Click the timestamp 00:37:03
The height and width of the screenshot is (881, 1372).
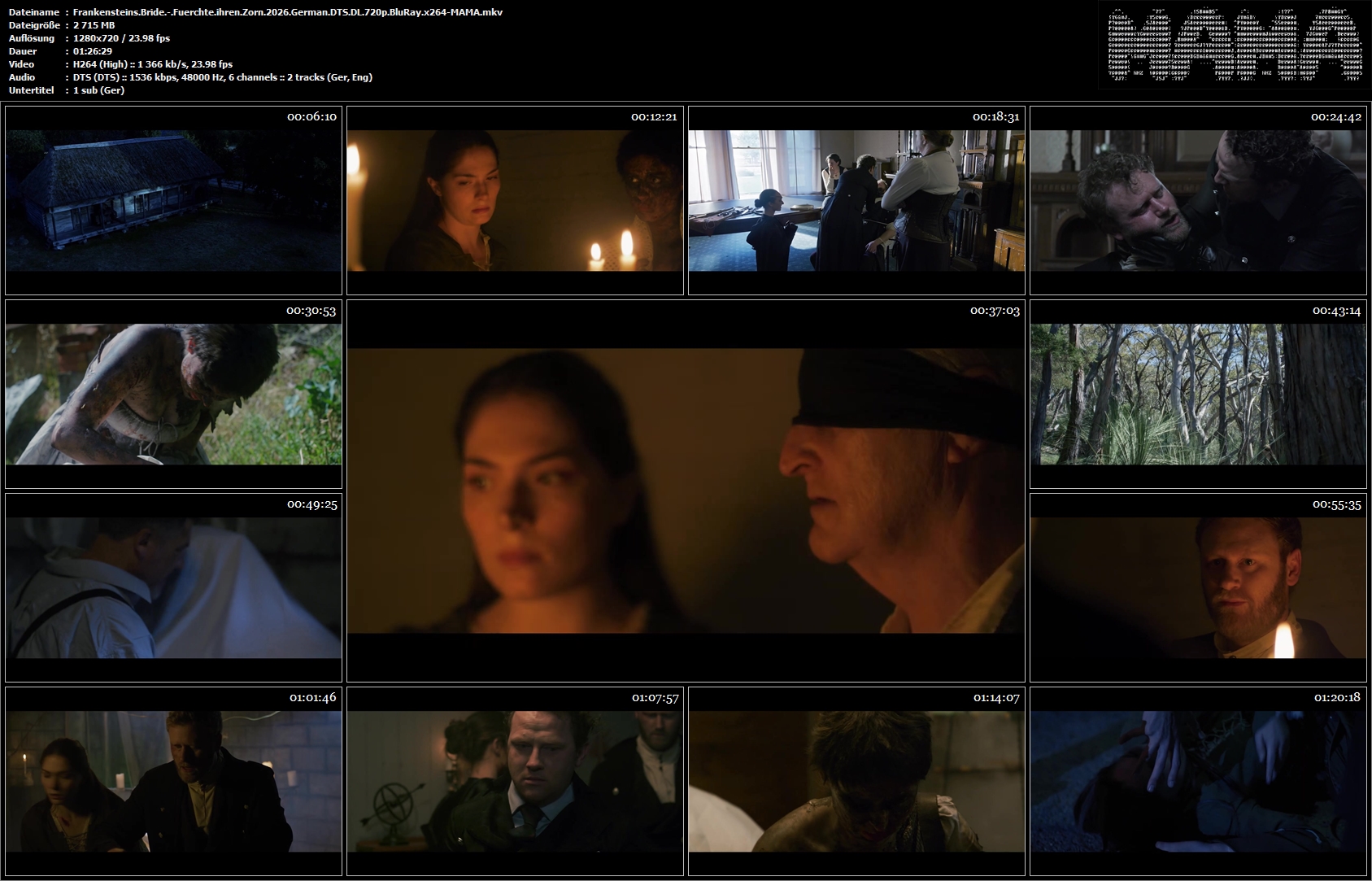tap(995, 311)
